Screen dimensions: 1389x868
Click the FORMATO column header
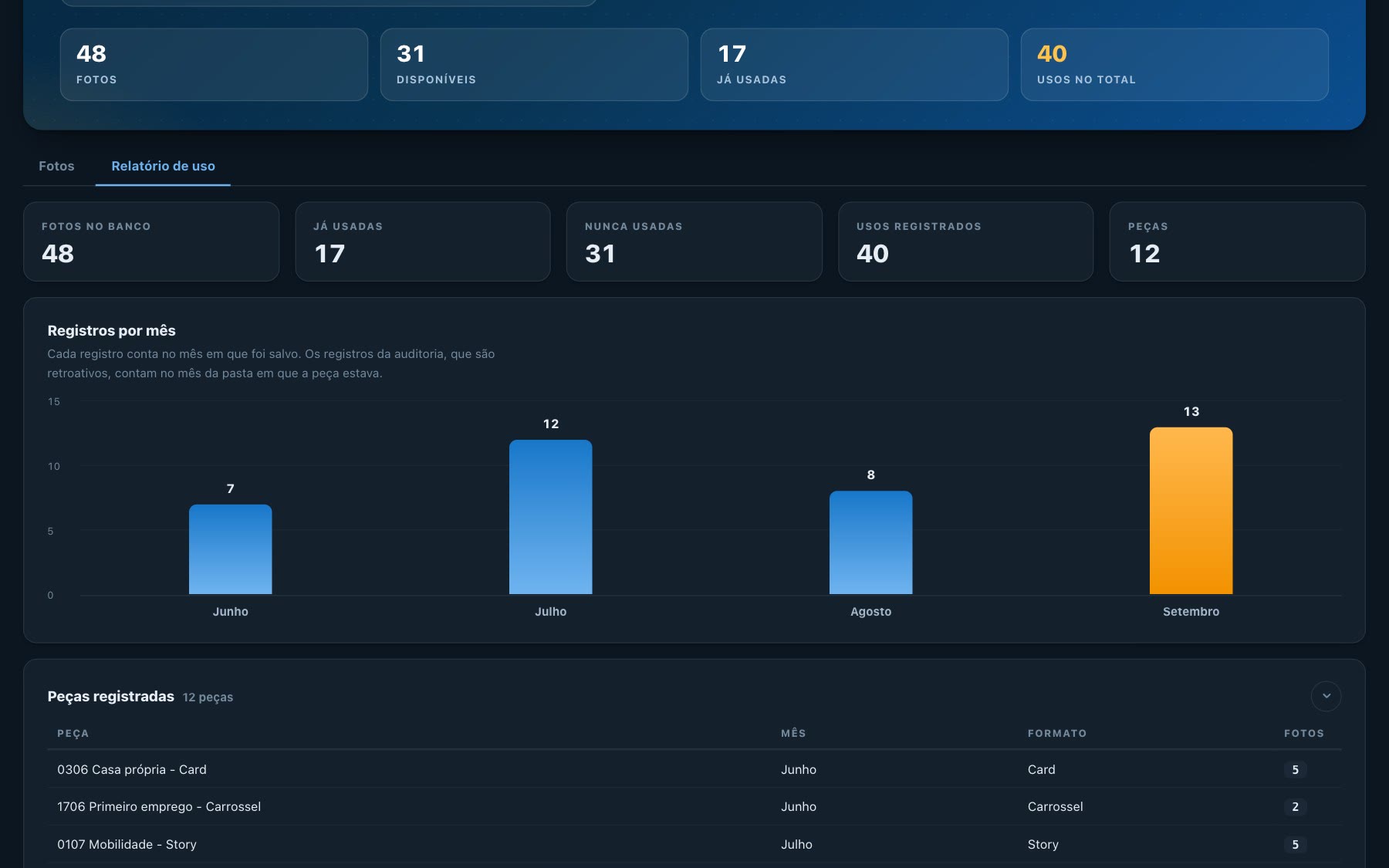point(1057,733)
